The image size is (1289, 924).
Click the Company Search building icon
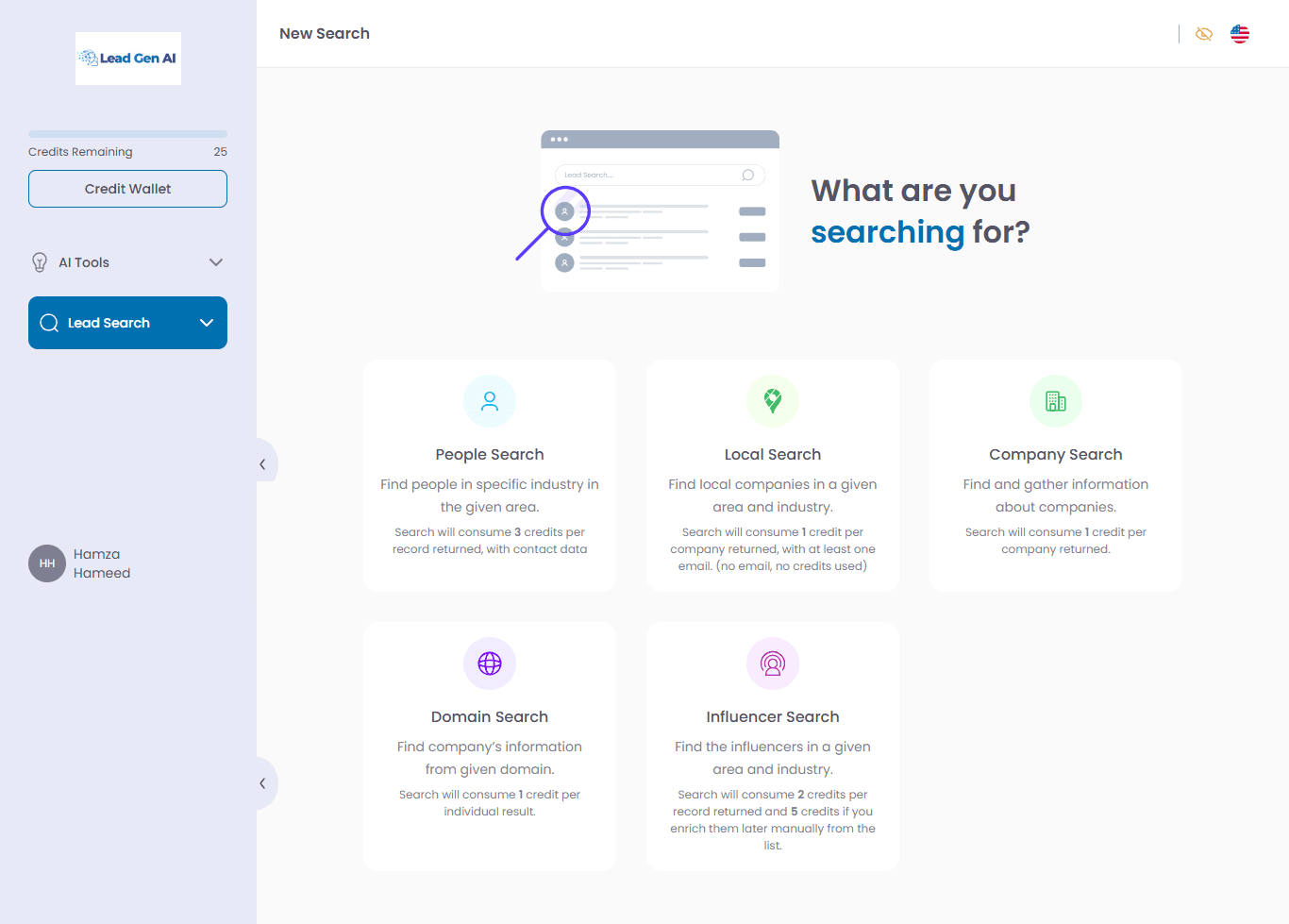pos(1056,401)
